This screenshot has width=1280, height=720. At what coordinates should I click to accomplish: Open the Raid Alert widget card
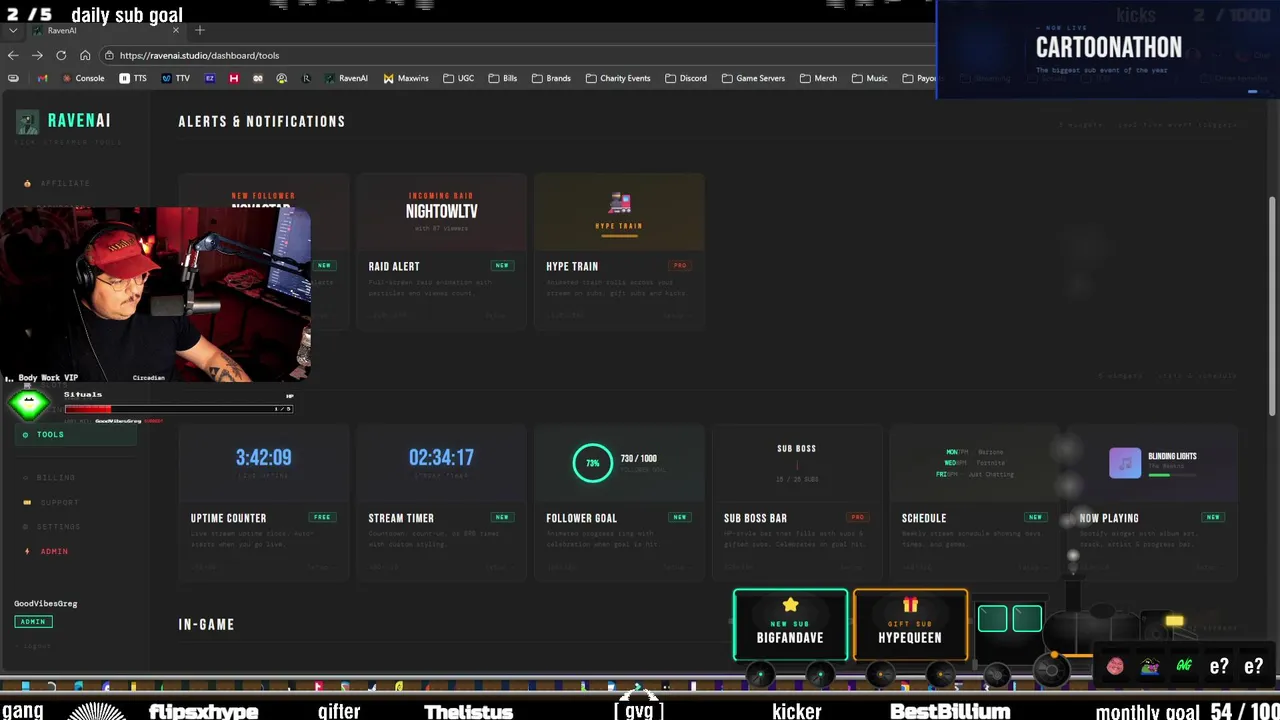point(441,251)
